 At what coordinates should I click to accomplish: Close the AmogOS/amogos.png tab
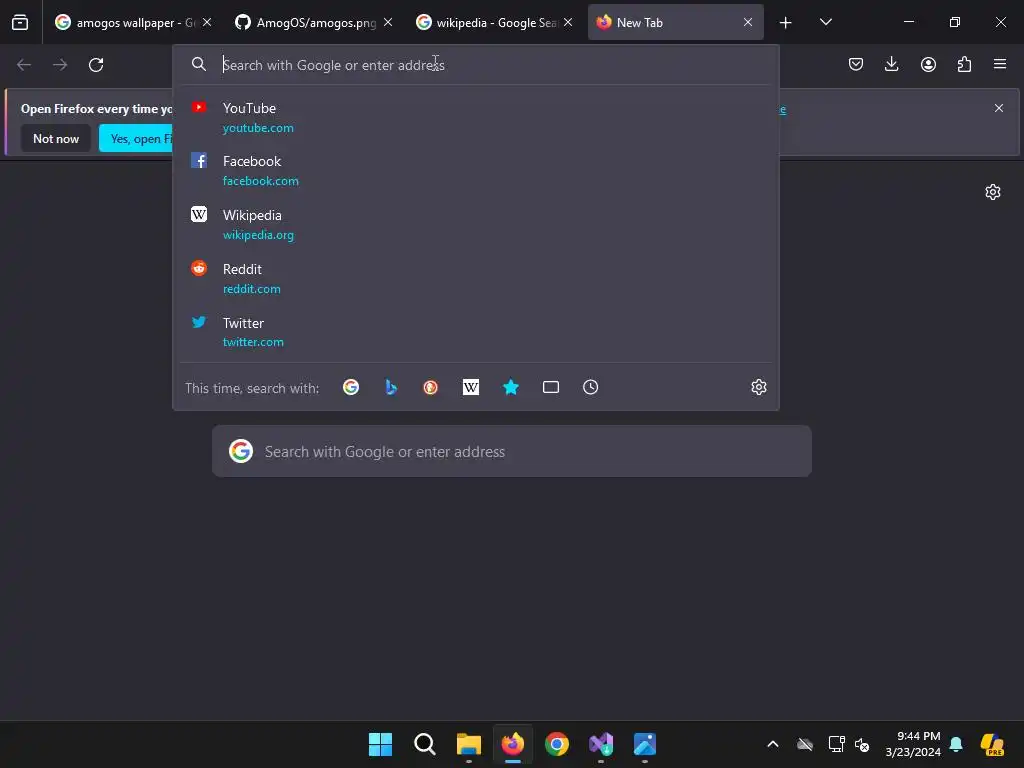tap(388, 22)
